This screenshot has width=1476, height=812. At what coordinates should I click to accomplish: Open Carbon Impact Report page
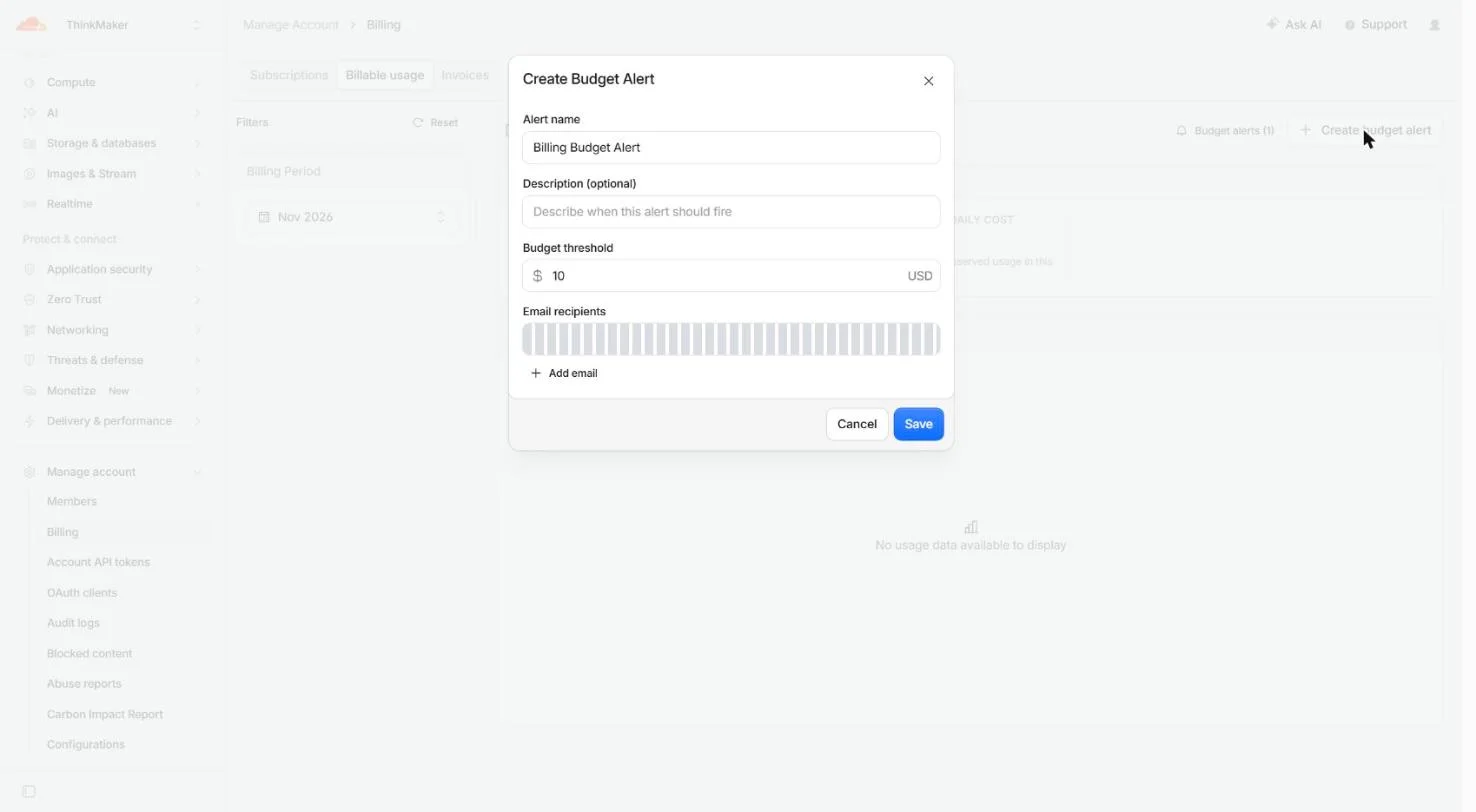pyautogui.click(x=105, y=715)
